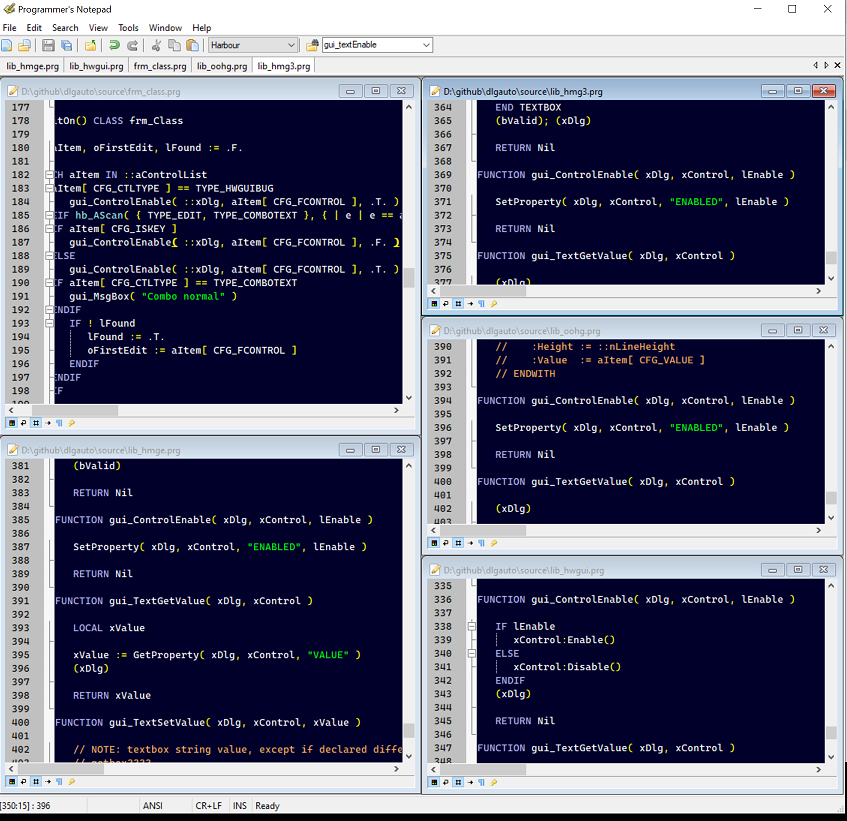Click the New file toolbar icon
Viewport: 847px width, 821px height.
click(8, 45)
